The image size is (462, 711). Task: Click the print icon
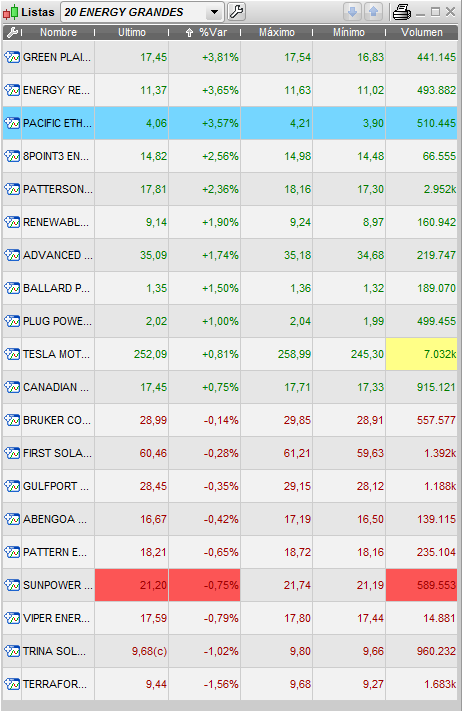coord(402,12)
